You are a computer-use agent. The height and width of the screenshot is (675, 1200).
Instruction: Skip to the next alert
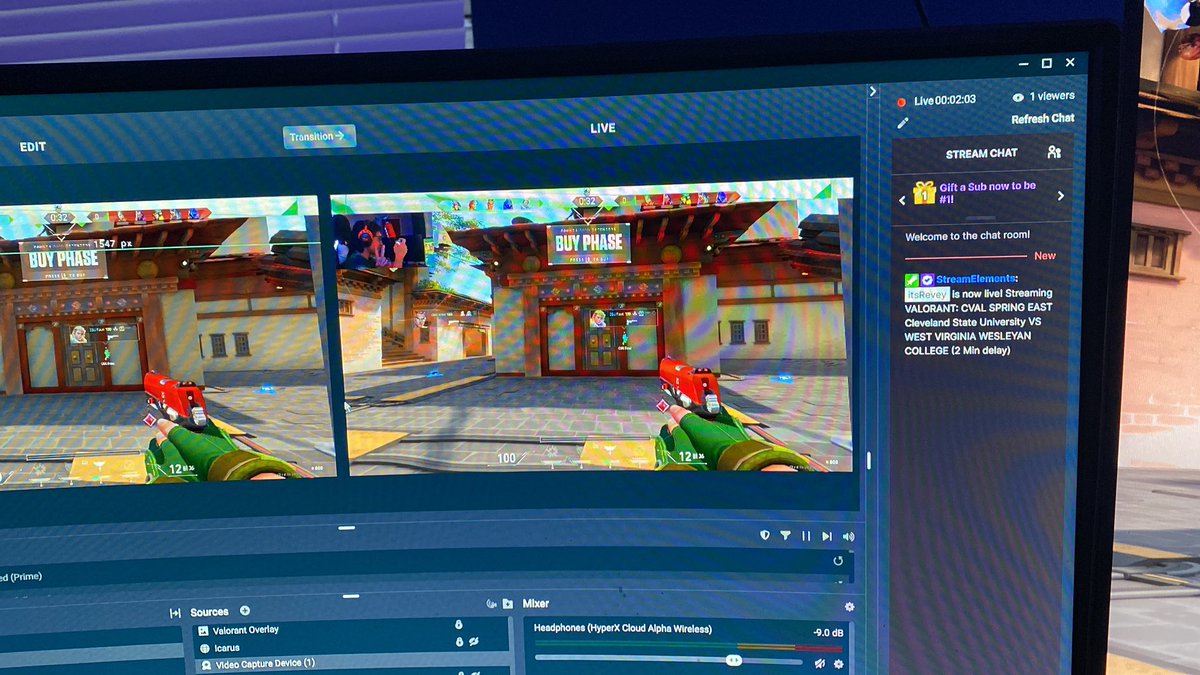pos(827,536)
